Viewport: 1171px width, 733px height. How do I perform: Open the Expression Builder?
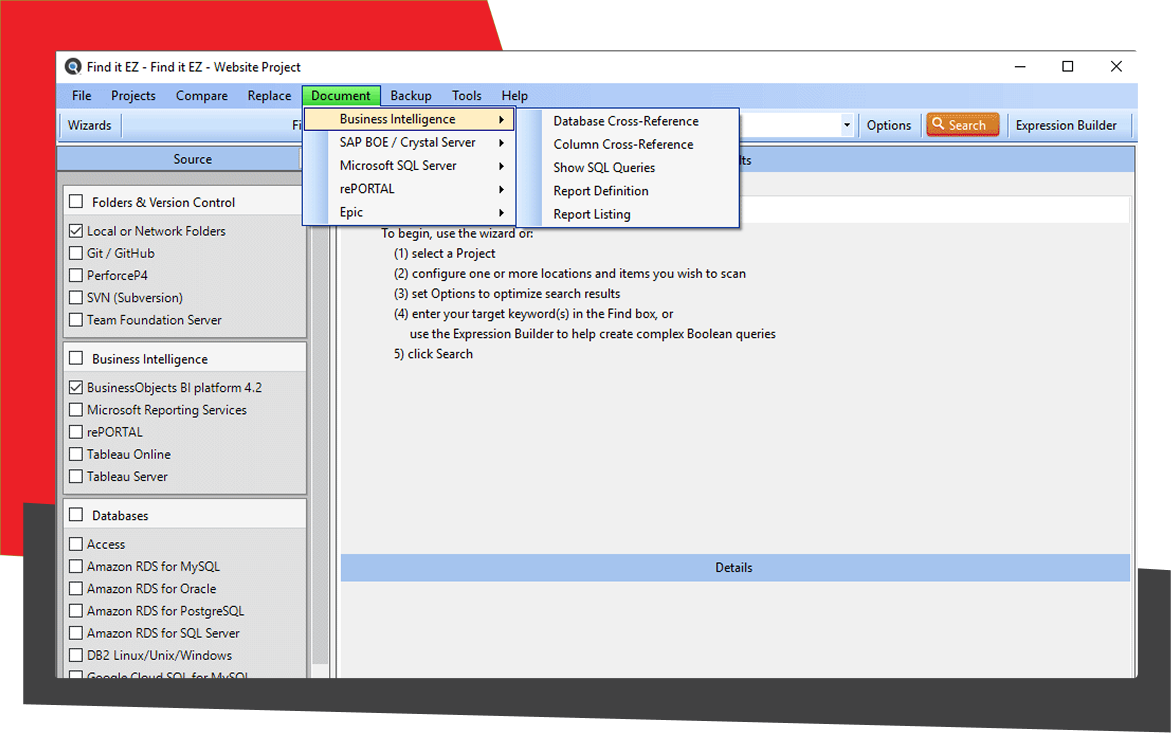(1066, 125)
